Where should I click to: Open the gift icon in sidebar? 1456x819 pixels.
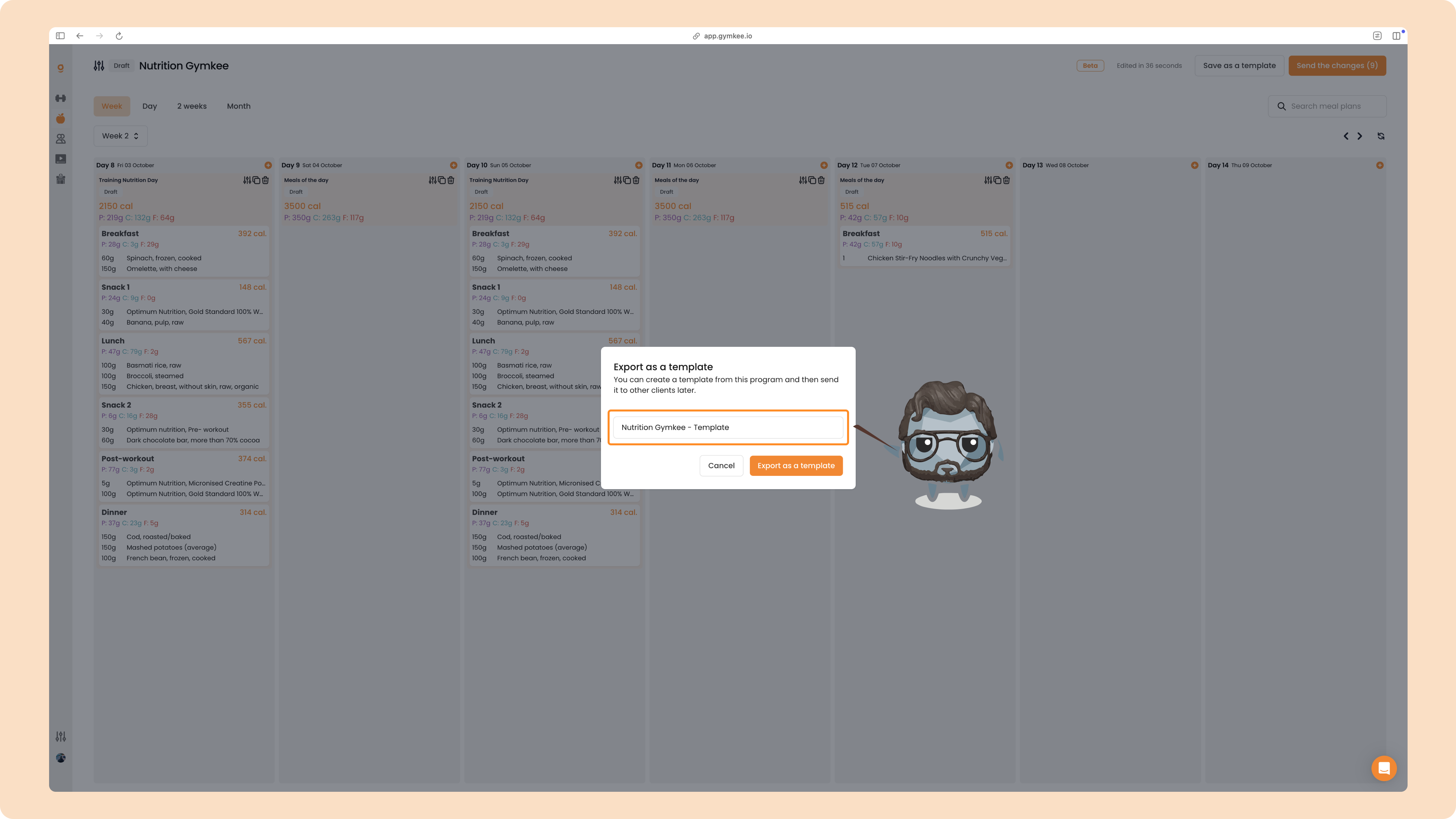[x=60, y=179]
